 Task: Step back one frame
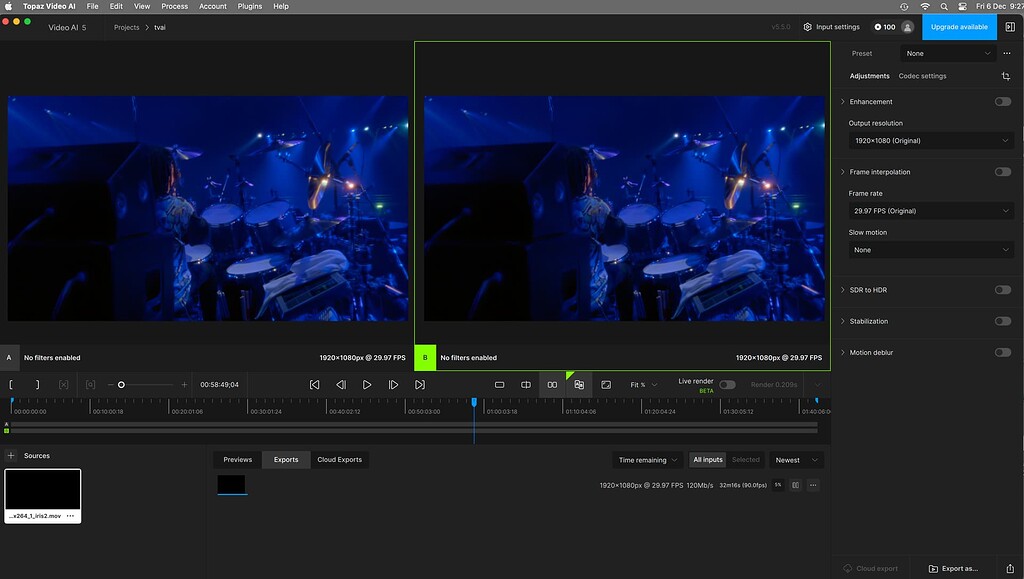point(341,384)
